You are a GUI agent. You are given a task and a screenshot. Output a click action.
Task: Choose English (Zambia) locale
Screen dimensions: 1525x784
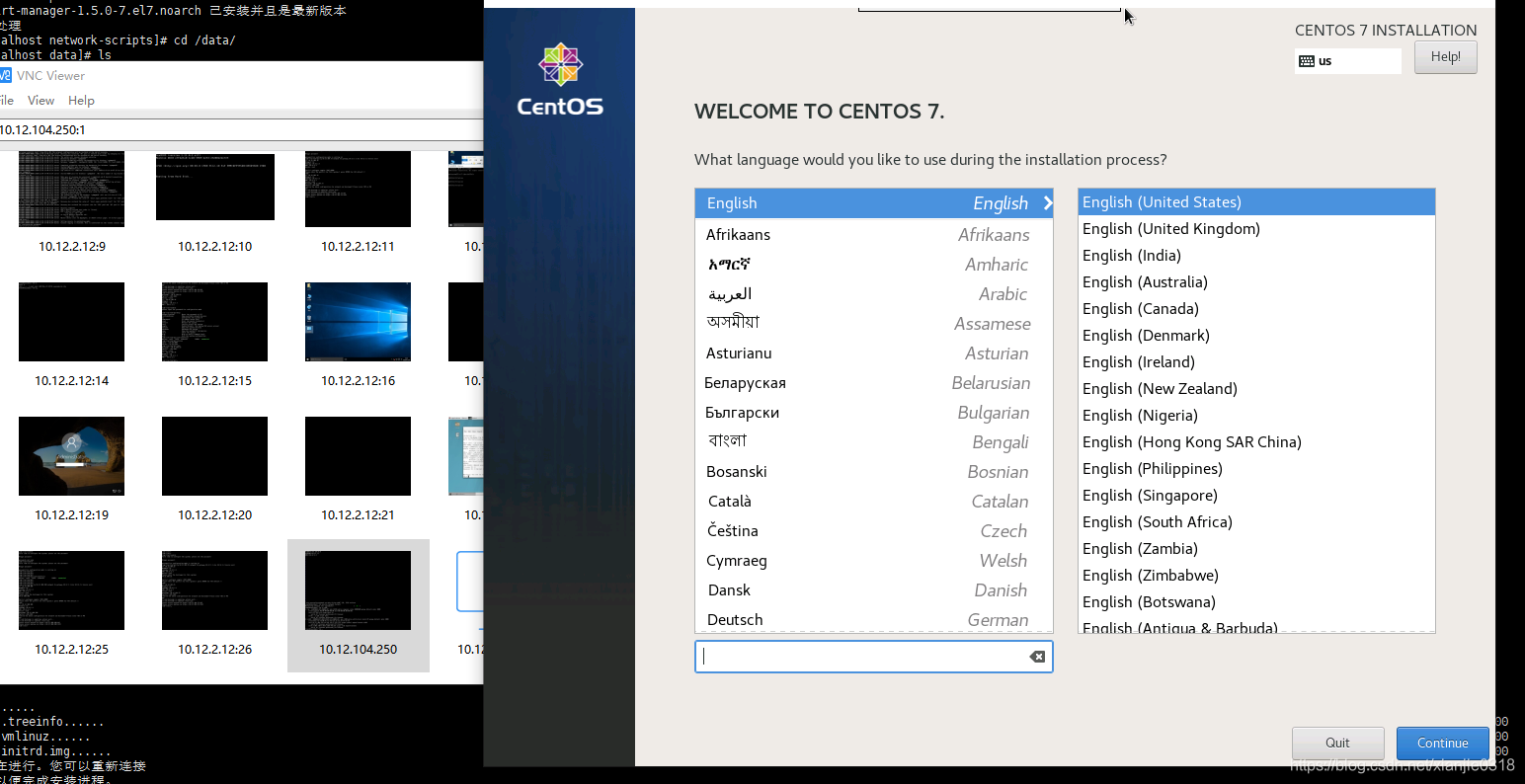tap(1256, 549)
